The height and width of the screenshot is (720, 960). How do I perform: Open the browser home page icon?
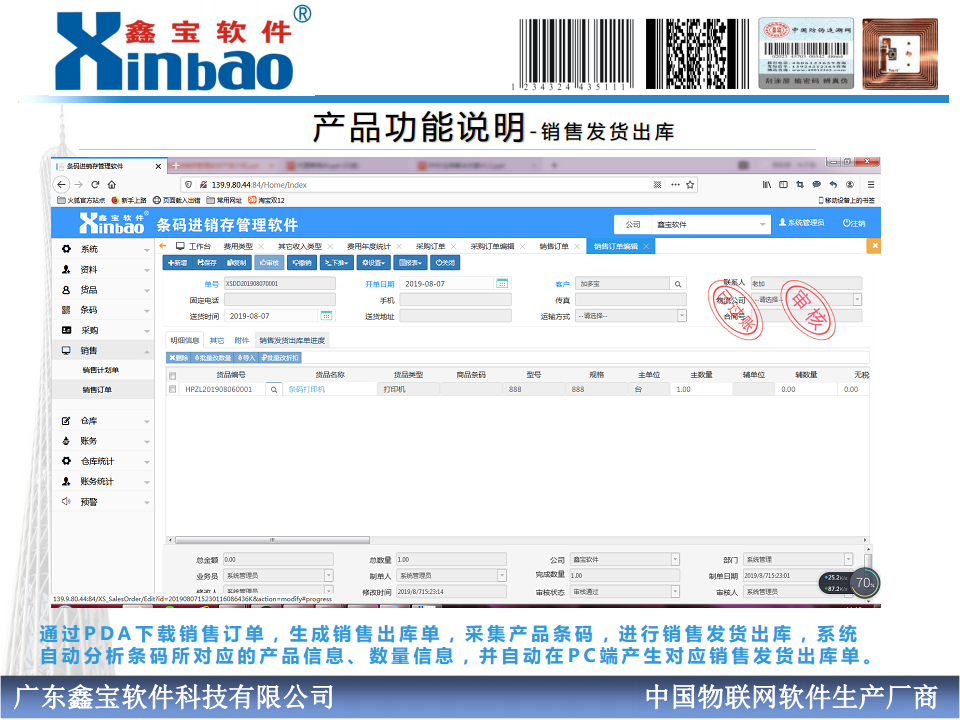(x=111, y=184)
